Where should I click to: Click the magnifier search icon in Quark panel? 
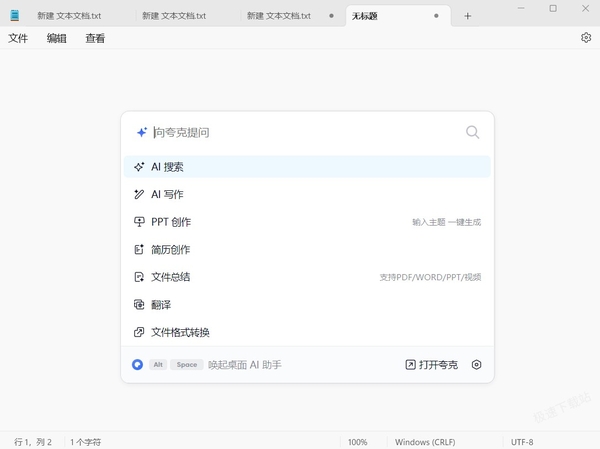472,132
